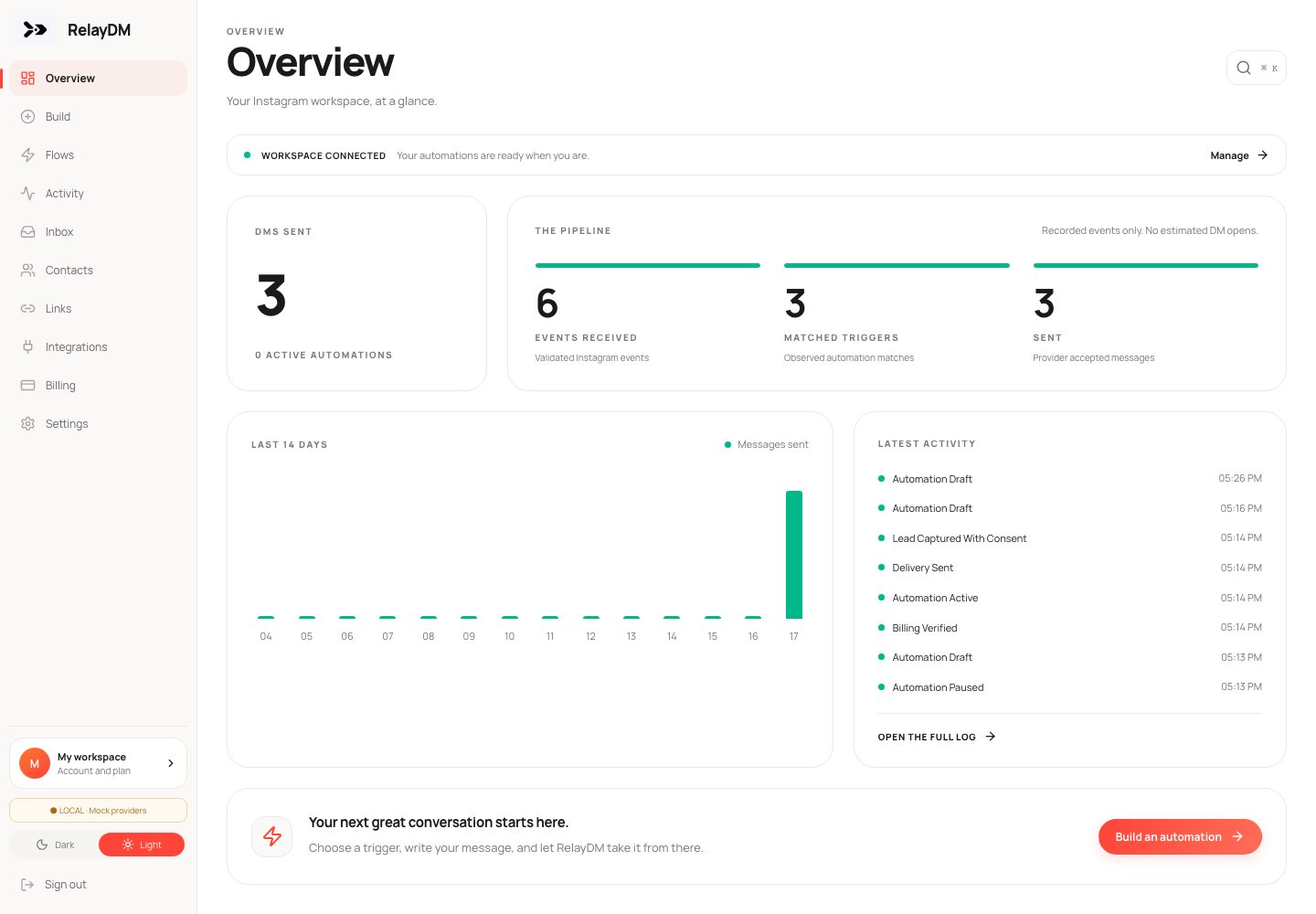
Task: Click the Sign out door icon
Action: coord(27,885)
